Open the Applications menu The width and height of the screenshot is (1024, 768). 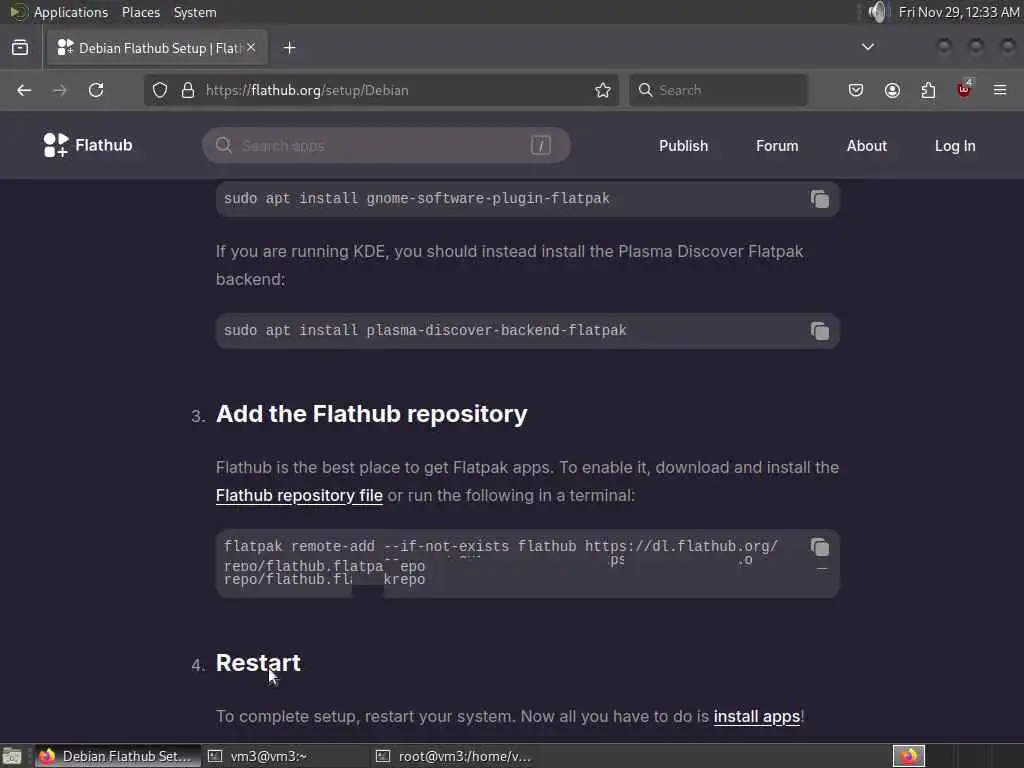pos(71,12)
